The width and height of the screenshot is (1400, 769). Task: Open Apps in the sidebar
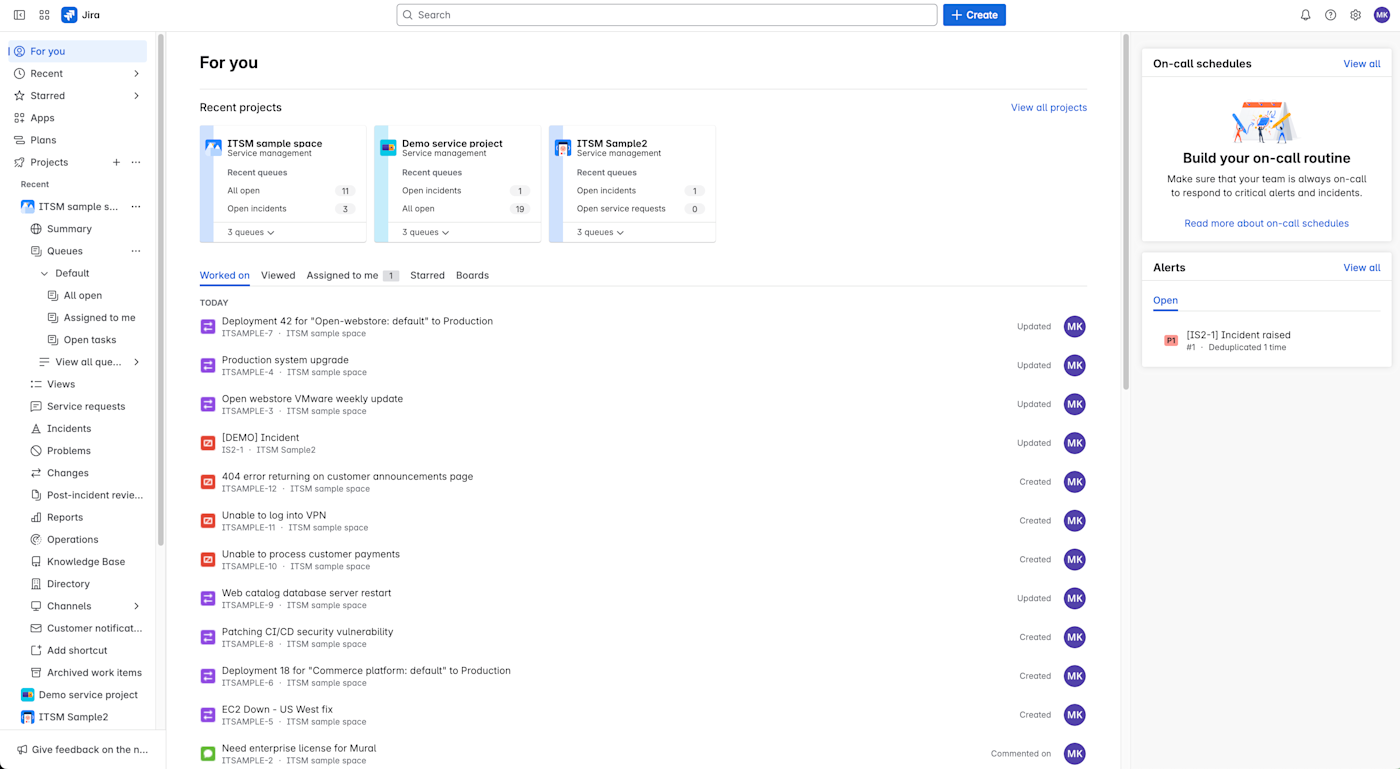78,118
